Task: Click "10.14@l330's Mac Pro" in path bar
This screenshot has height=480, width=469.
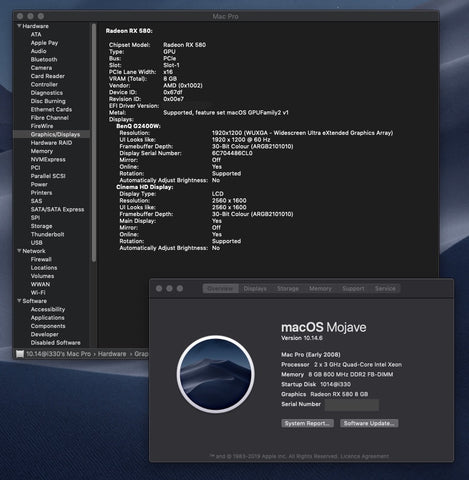Action: (58, 354)
